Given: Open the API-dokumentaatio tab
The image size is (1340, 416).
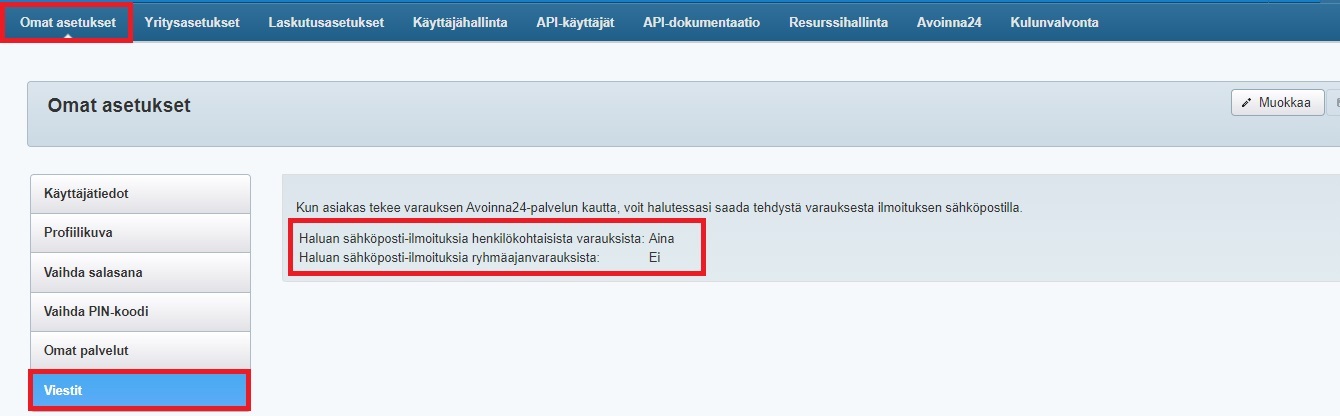Looking at the screenshot, I should [701, 23].
